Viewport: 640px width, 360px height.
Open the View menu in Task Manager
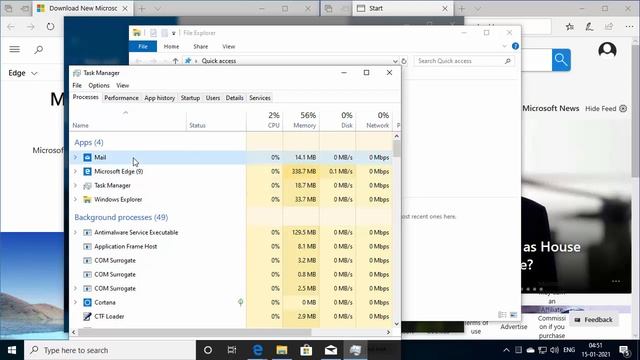point(122,85)
